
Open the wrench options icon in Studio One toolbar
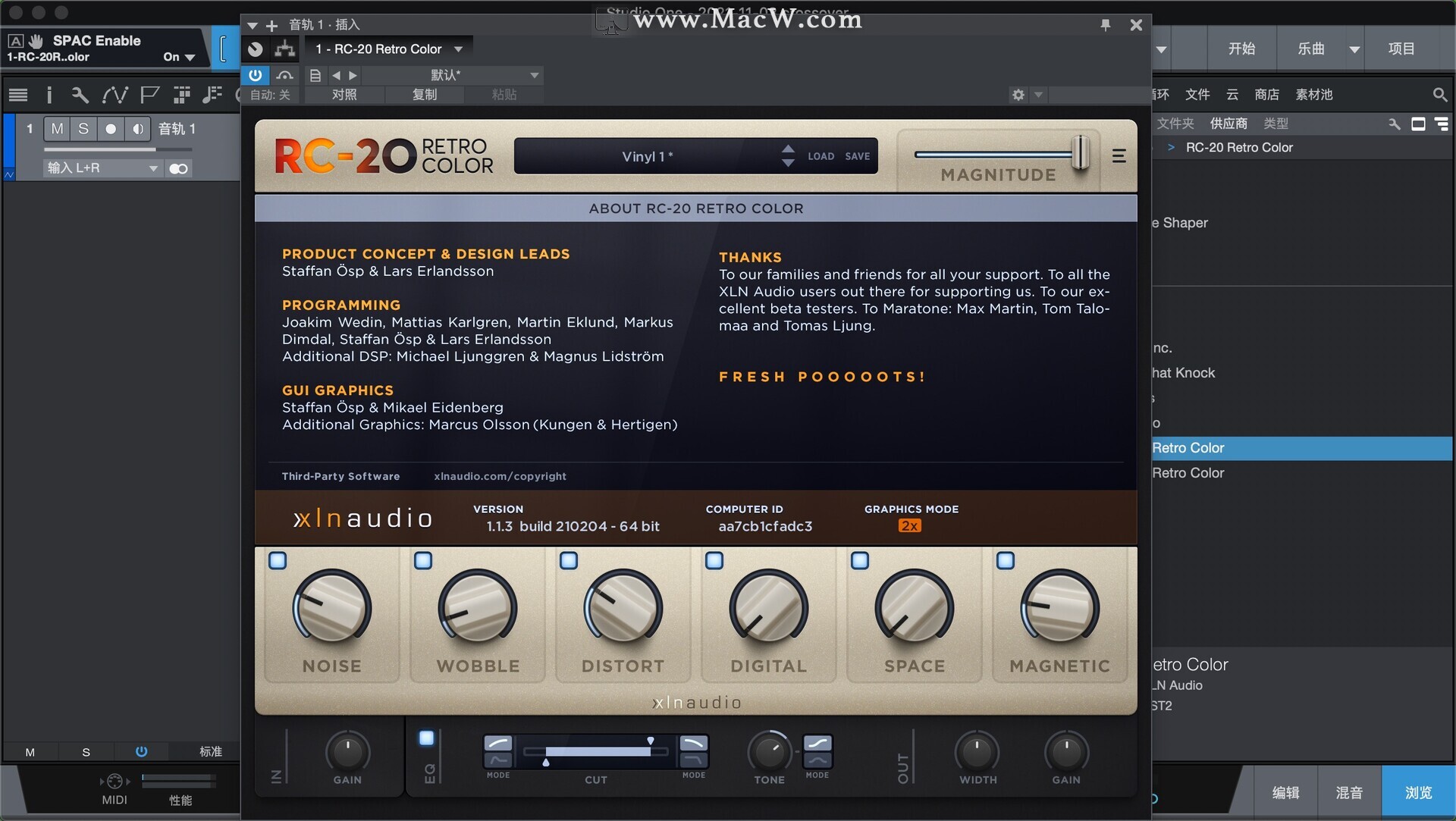[x=80, y=95]
